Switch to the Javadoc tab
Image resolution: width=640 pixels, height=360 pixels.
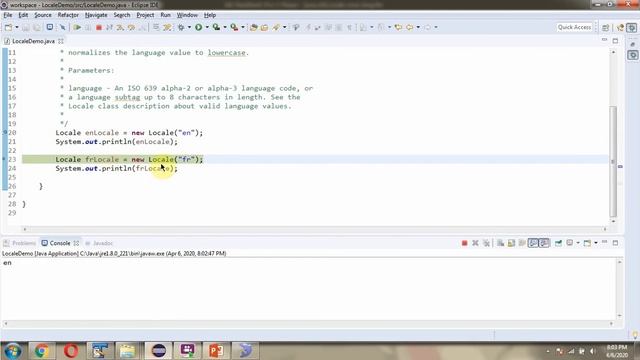click(99, 243)
